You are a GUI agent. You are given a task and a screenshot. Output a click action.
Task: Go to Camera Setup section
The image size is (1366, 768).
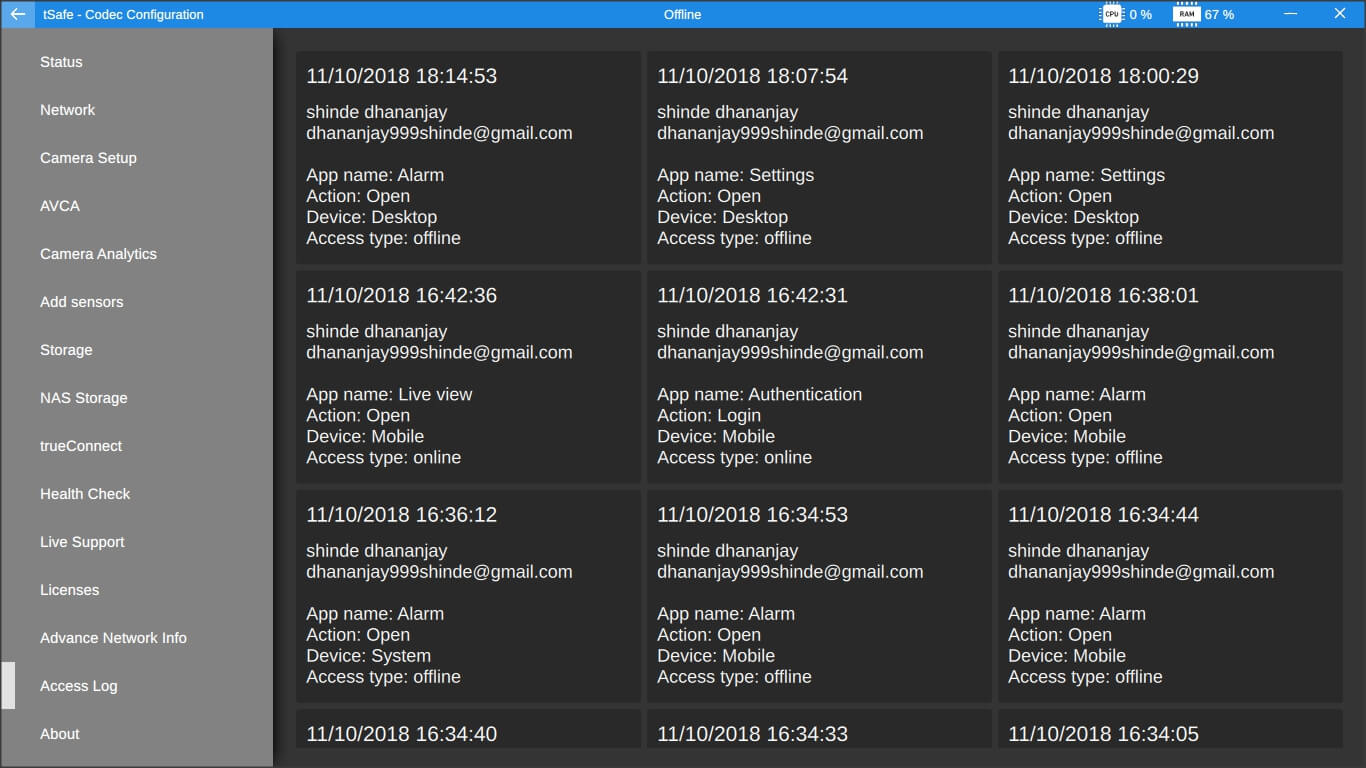(x=88, y=158)
